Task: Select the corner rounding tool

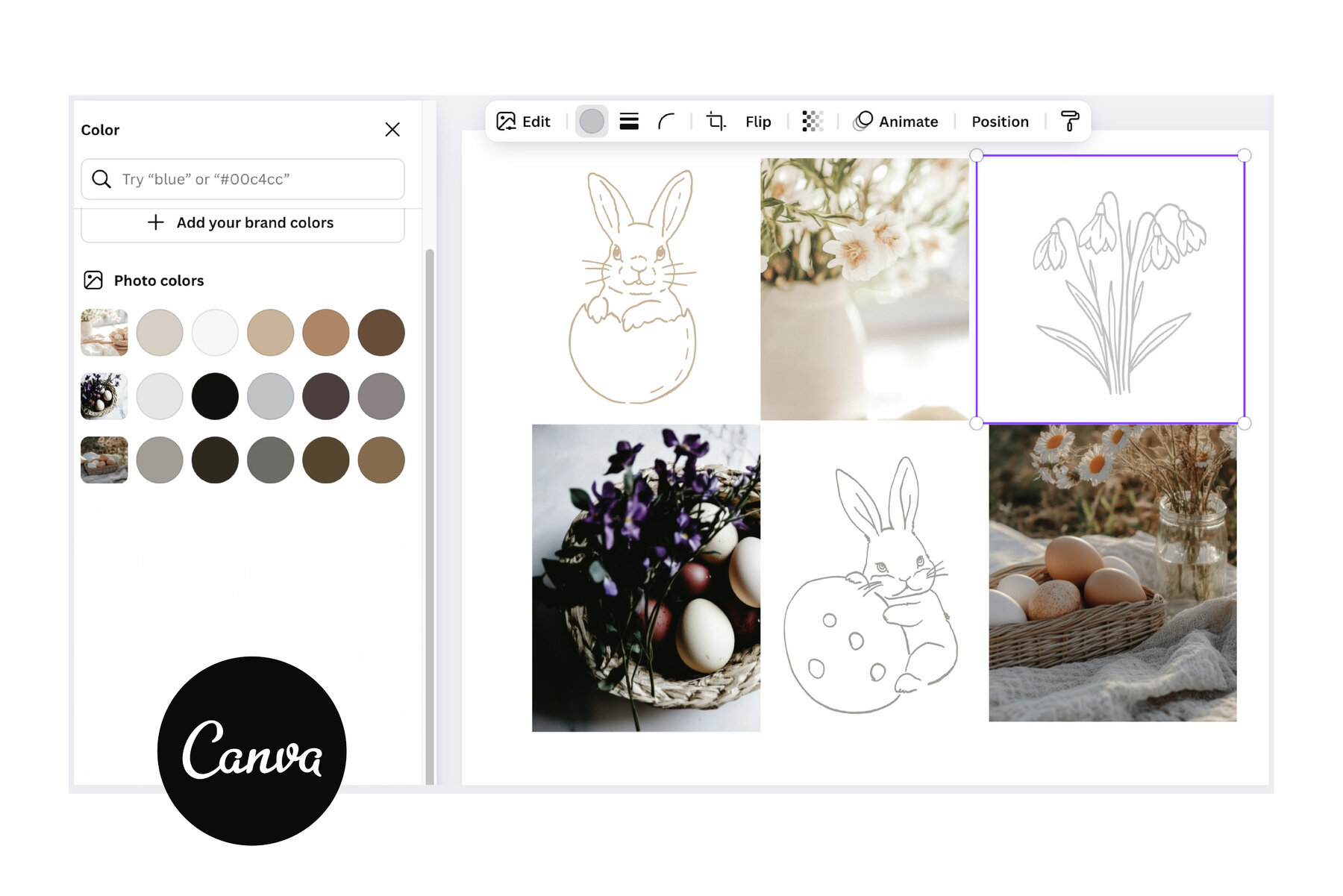Action: [666, 122]
